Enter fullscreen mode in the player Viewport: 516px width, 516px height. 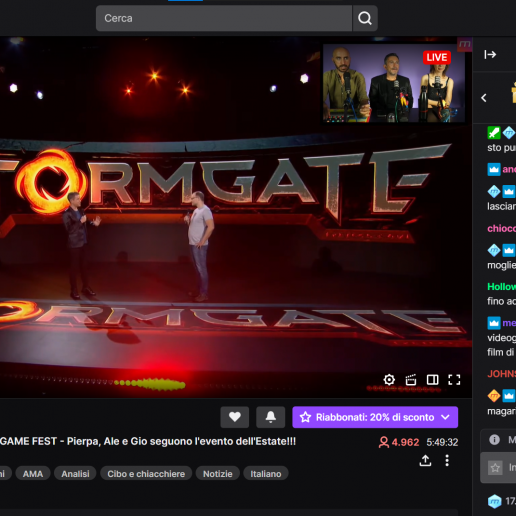[454, 379]
